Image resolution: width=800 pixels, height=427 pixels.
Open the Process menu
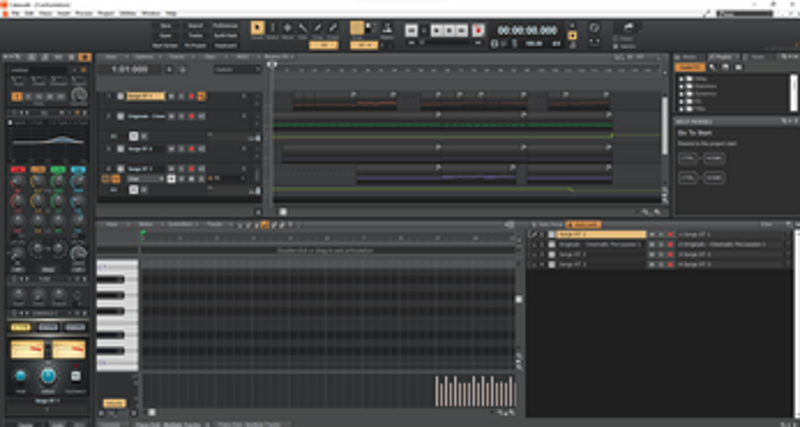84,13
